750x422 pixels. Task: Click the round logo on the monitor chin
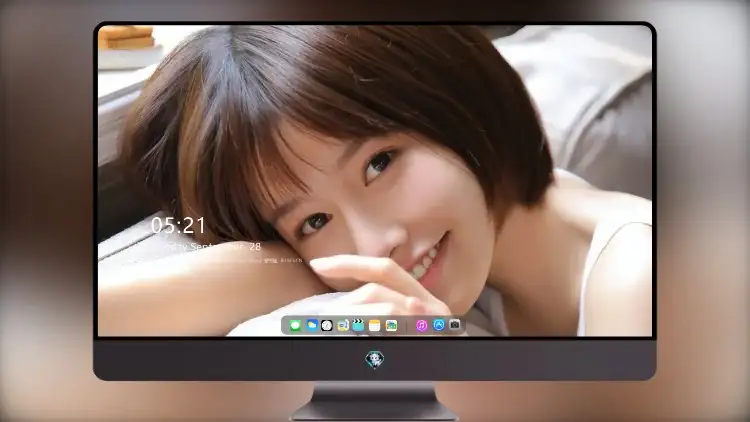[x=375, y=359]
